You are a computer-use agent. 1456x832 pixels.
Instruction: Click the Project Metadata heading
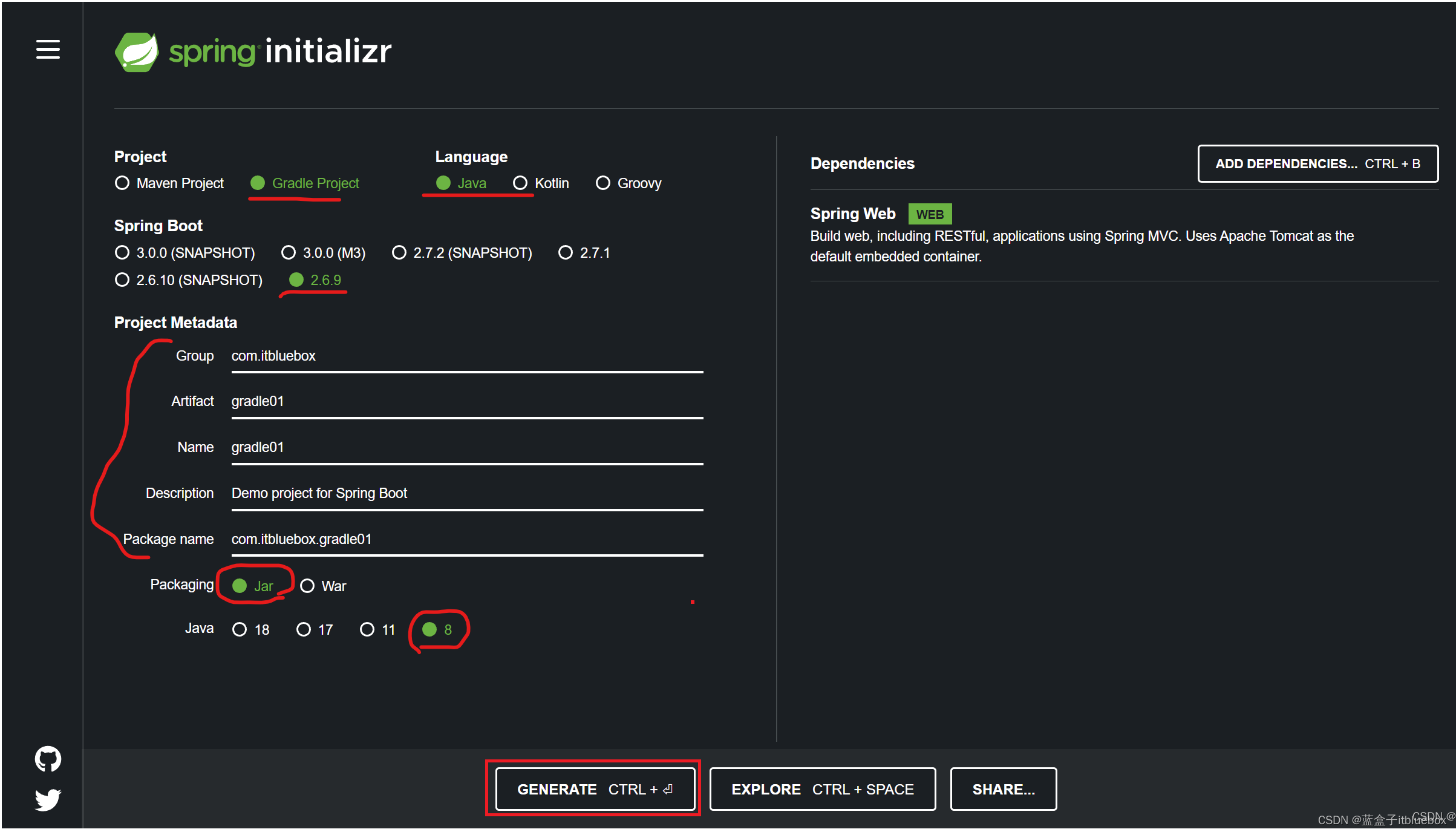175,323
